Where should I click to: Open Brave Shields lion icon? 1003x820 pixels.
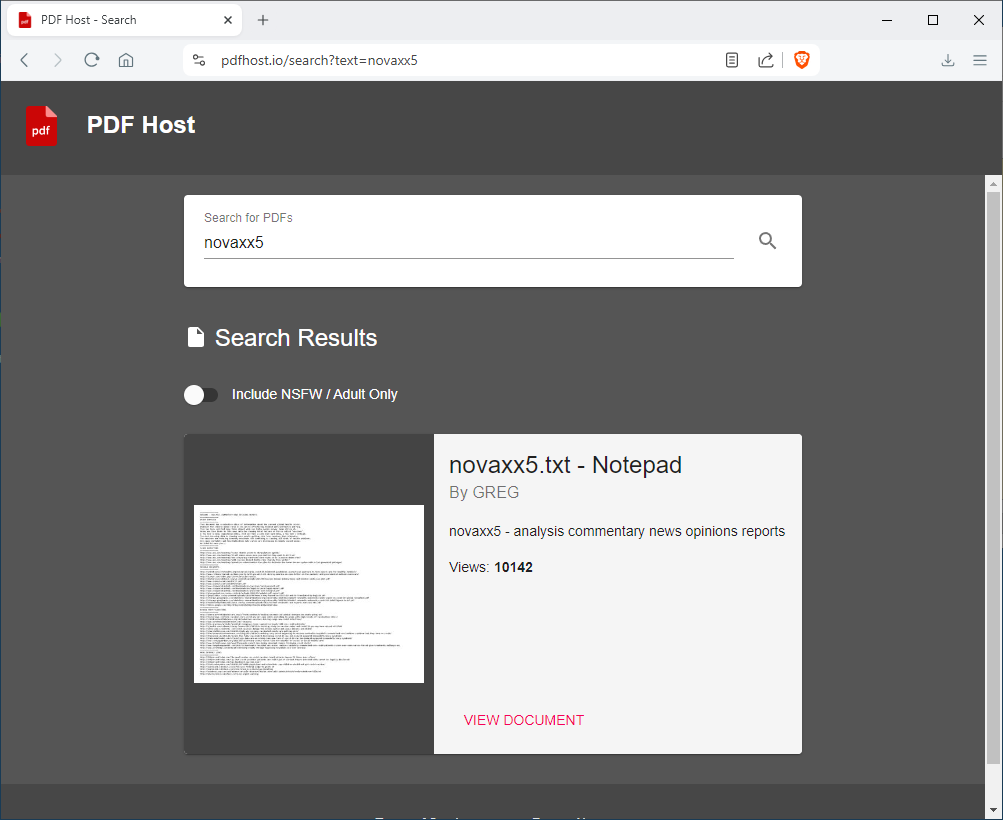coord(802,60)
